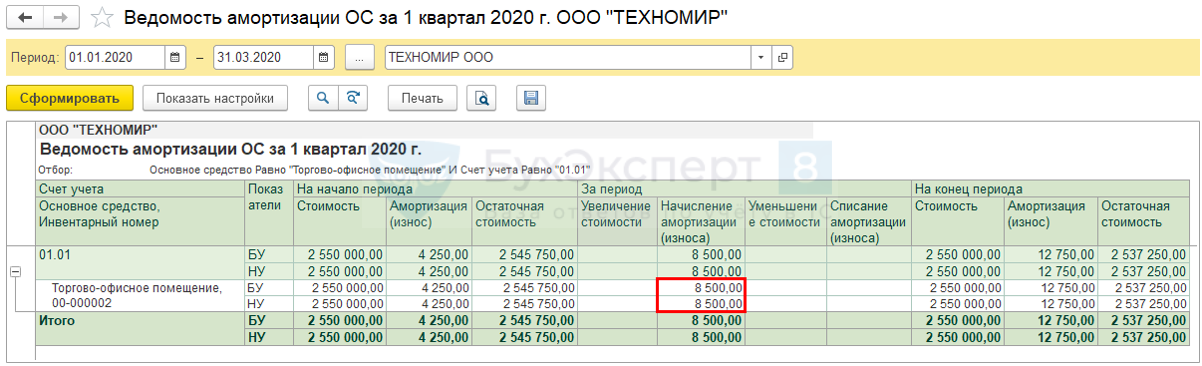Click the Списание амортизации (износа) header
This screenshot has width=1202, height=366.
pos(869,222)
